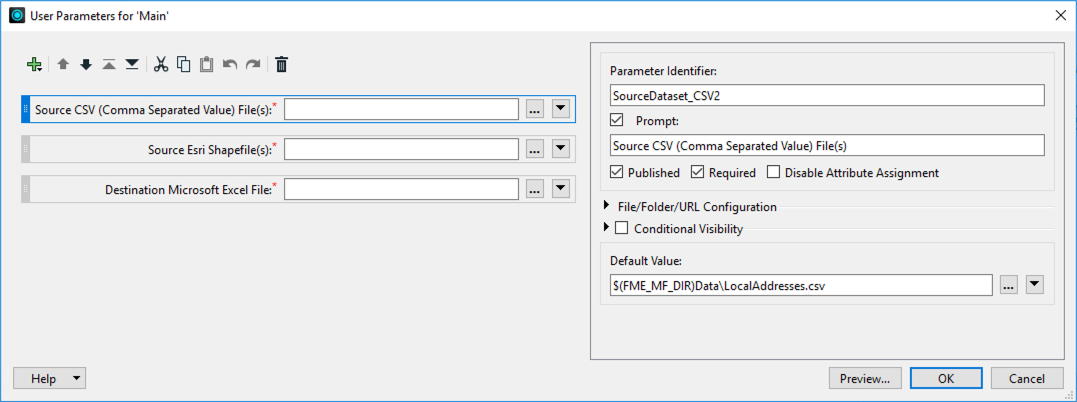Viewport: 1077px width, 402px height.
Task: Move selected parameter up one position
Action: pyautogui.click(x=62, y=65)
